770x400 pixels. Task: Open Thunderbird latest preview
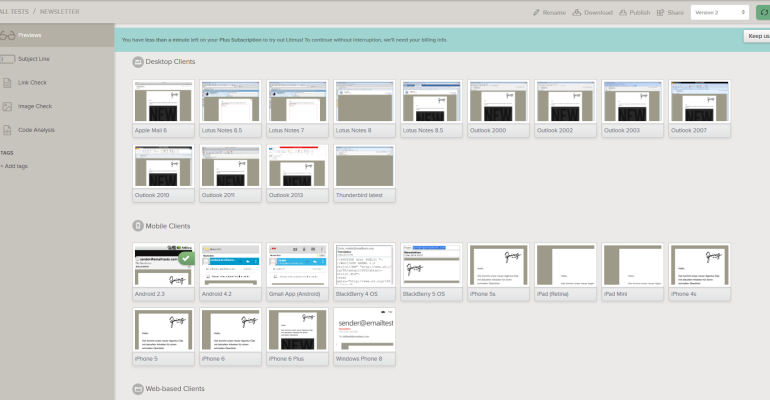click(x=364, y=173)
